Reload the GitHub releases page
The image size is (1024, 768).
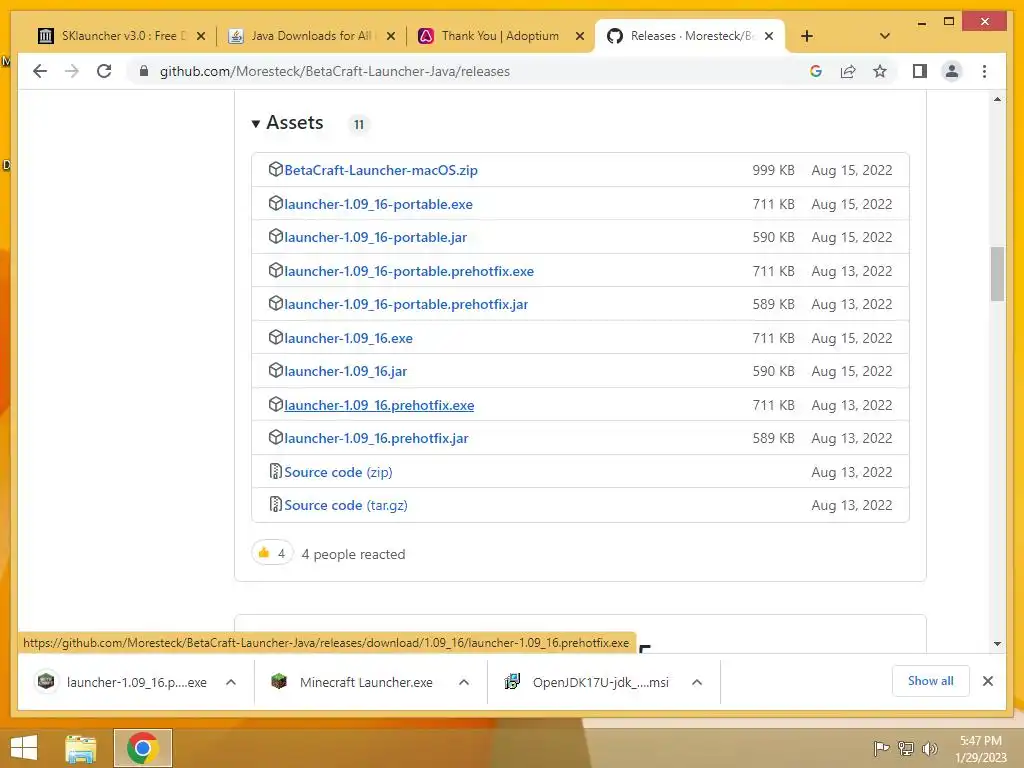tap(104, 71)
